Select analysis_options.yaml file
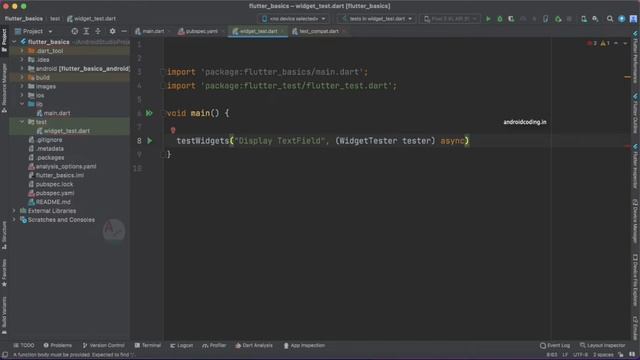 click(x=62, y=167)
